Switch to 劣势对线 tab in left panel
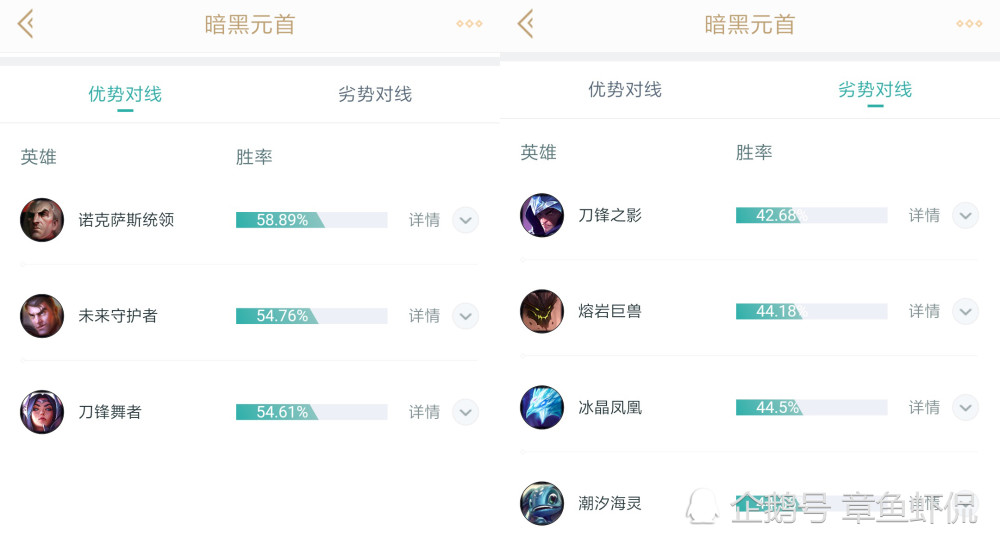Screen dimensions: 1000x543 tap(375, 94)
